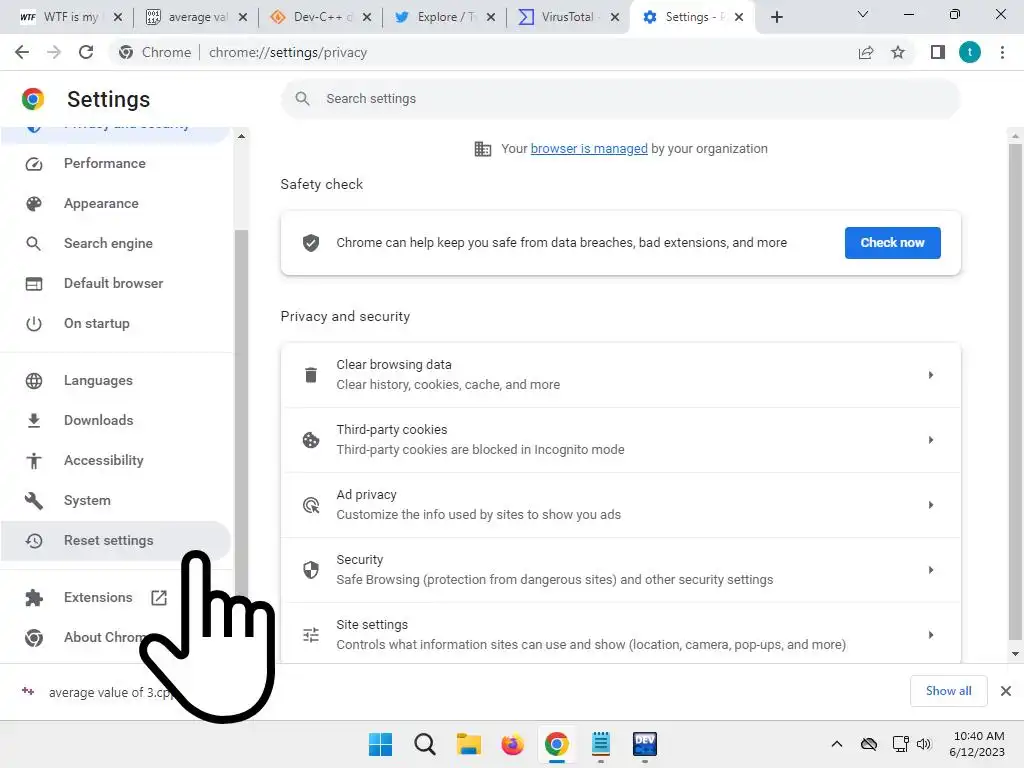Viewport: 1024px width, 768px height.
Task: Click the address bar URL
Action: [x=288, y=52]
